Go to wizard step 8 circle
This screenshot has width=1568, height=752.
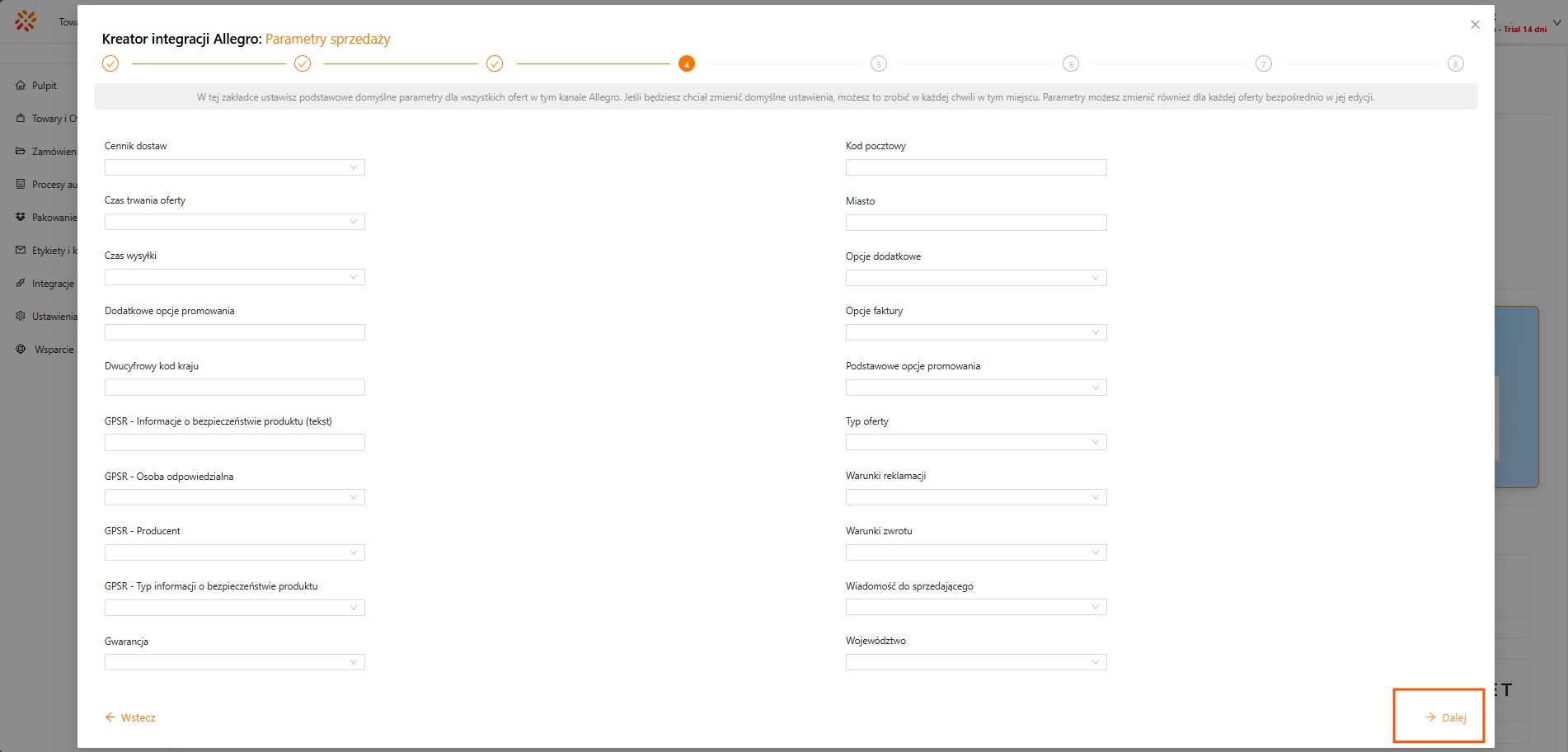click(1455, 63)
